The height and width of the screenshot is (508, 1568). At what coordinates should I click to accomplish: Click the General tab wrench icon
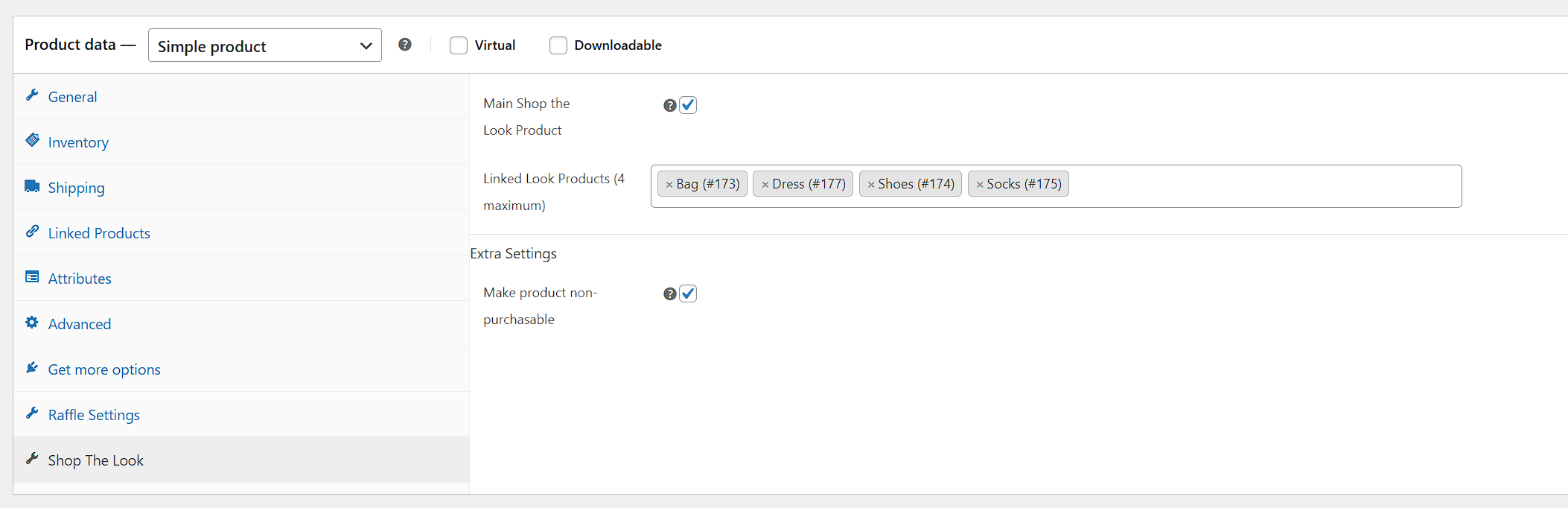tap(32, 95)
